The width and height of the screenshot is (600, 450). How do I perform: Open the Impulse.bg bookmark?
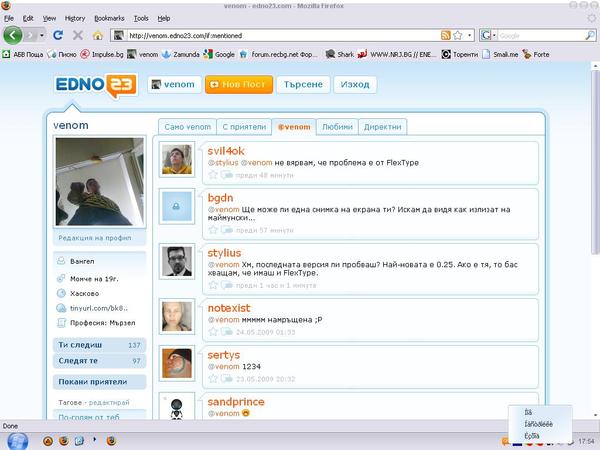(102, 54)
